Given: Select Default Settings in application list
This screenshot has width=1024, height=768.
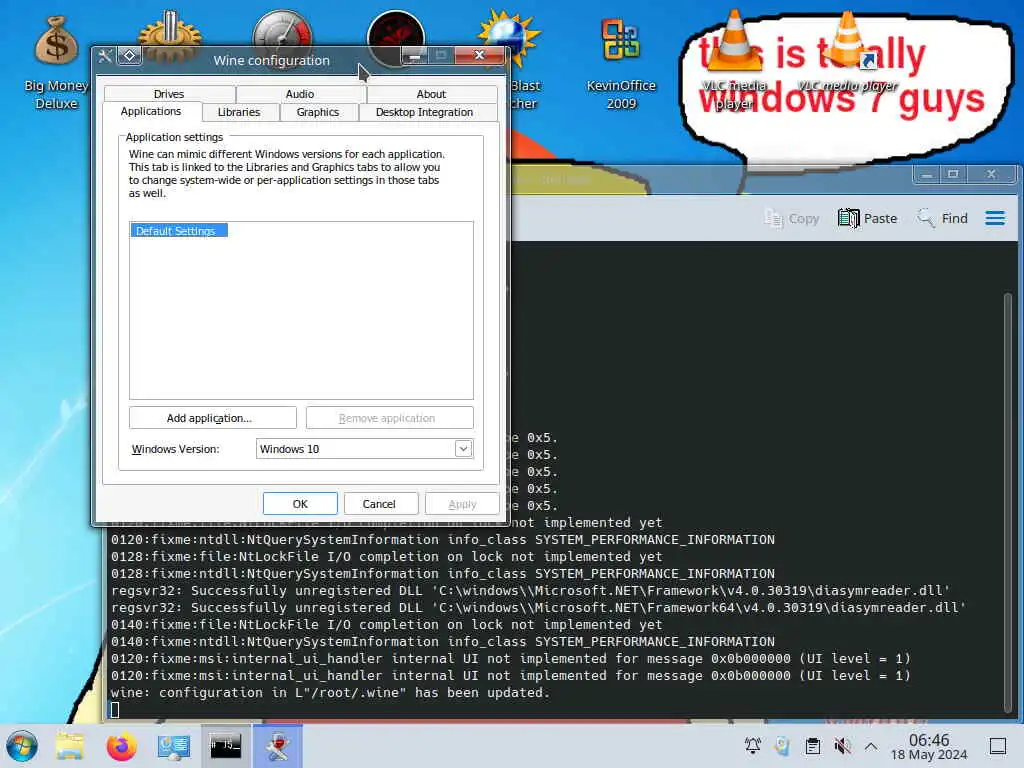Looking at the screenshot, I should [178, 231].
